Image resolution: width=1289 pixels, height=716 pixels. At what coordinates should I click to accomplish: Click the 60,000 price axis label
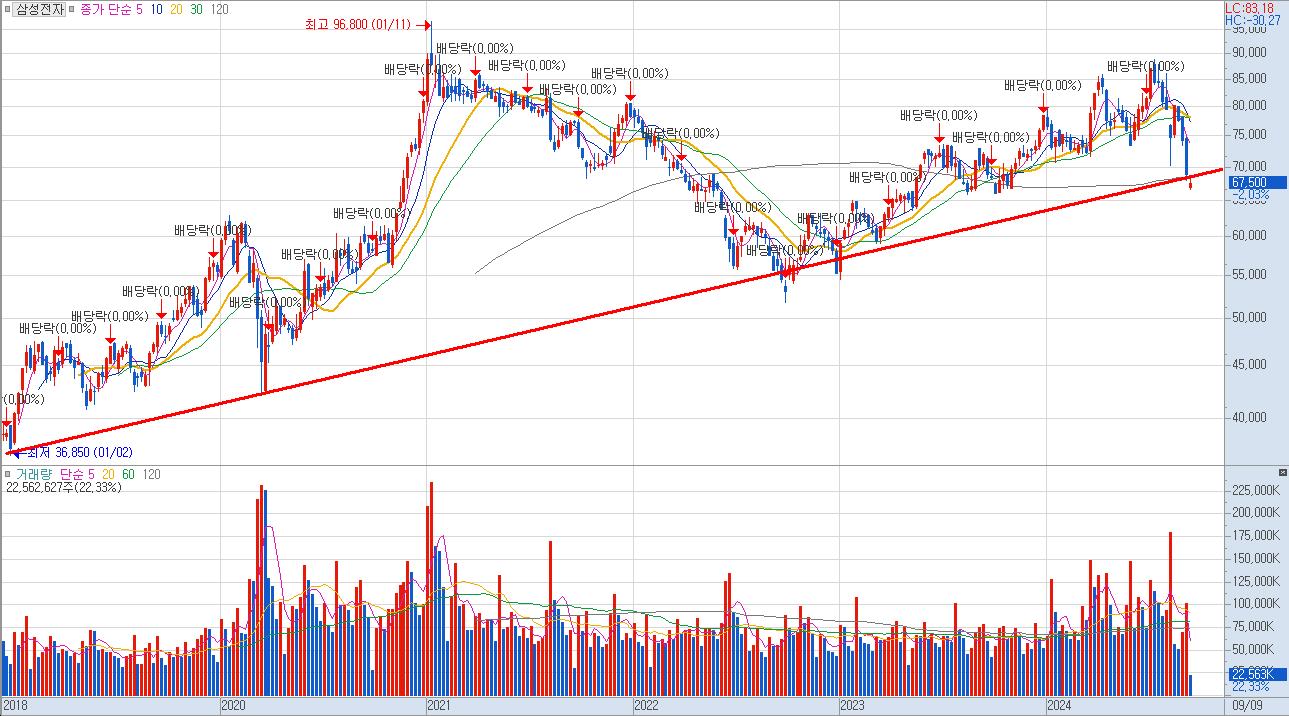click(1249, 235)
